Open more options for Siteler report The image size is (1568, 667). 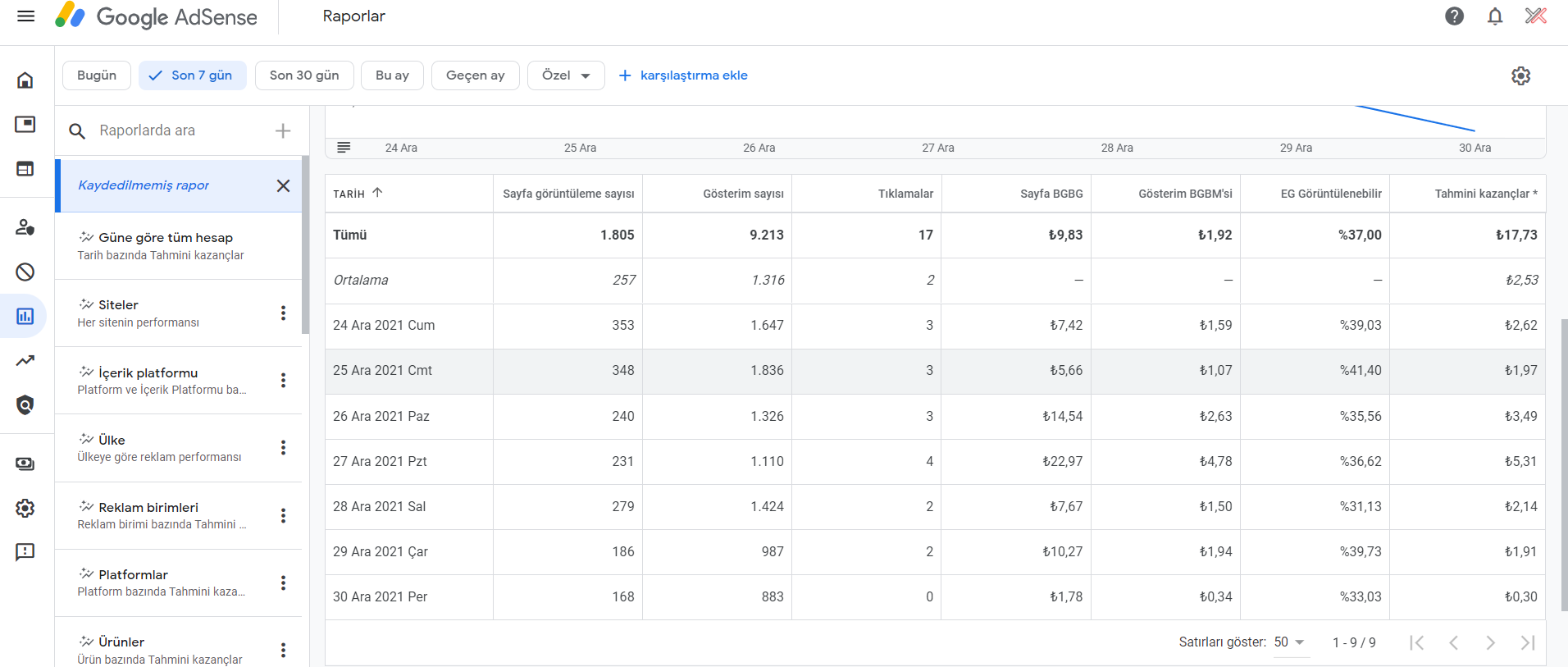[283, 313]
